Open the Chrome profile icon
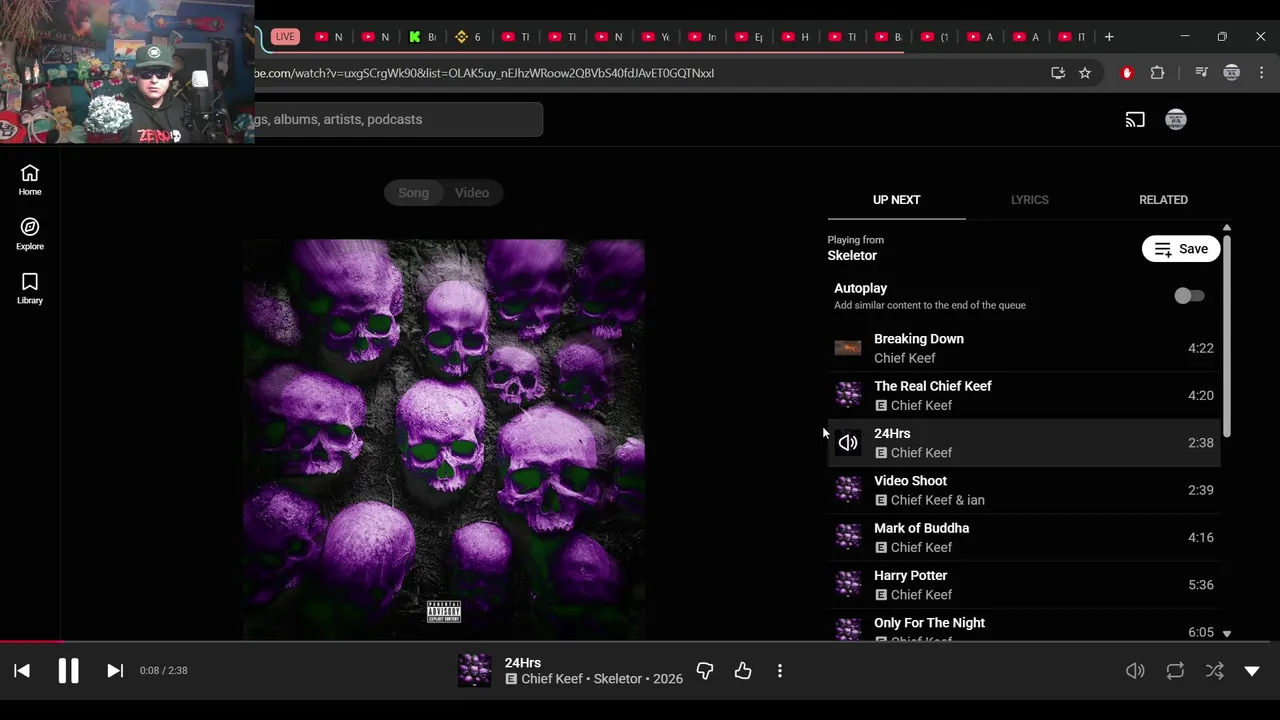This screenshot has width=1280, height=720. [1232, 73]
